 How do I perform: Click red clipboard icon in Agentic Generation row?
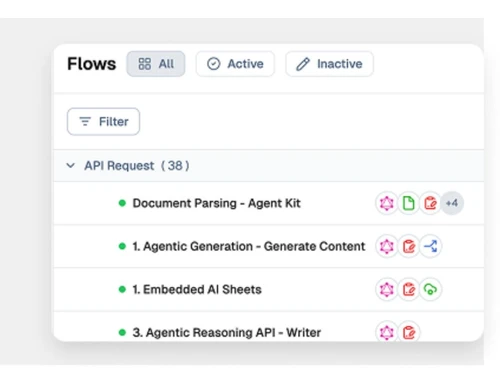click(409, 246)
